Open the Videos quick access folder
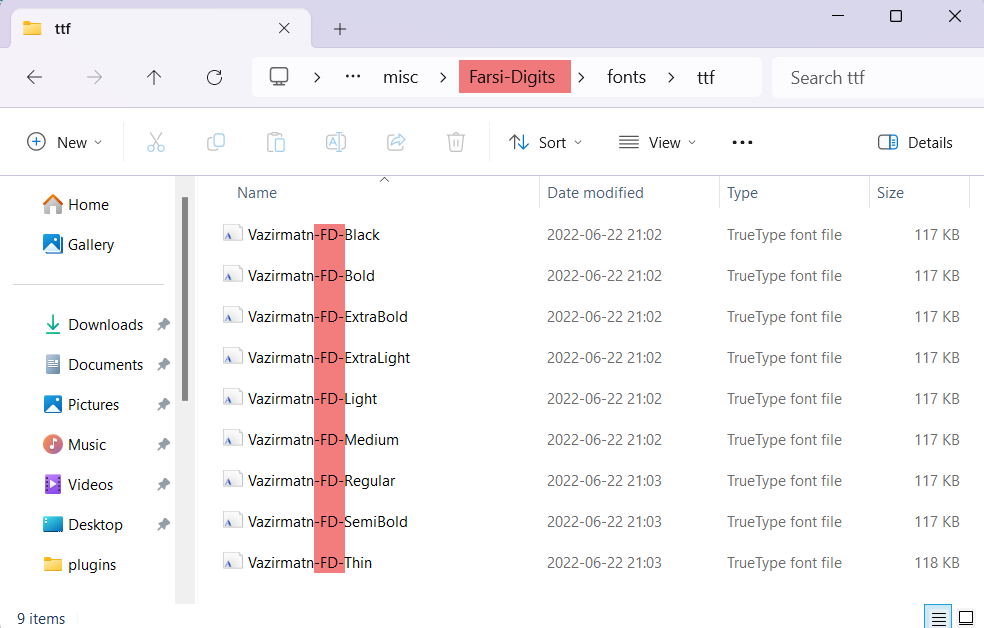The width and height of the screenshot is (984, 628). click(x=78, y=484)
